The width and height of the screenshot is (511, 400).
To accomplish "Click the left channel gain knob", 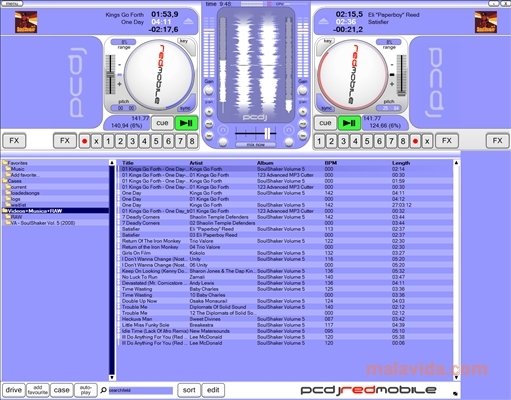I will (x=209, y=90).
